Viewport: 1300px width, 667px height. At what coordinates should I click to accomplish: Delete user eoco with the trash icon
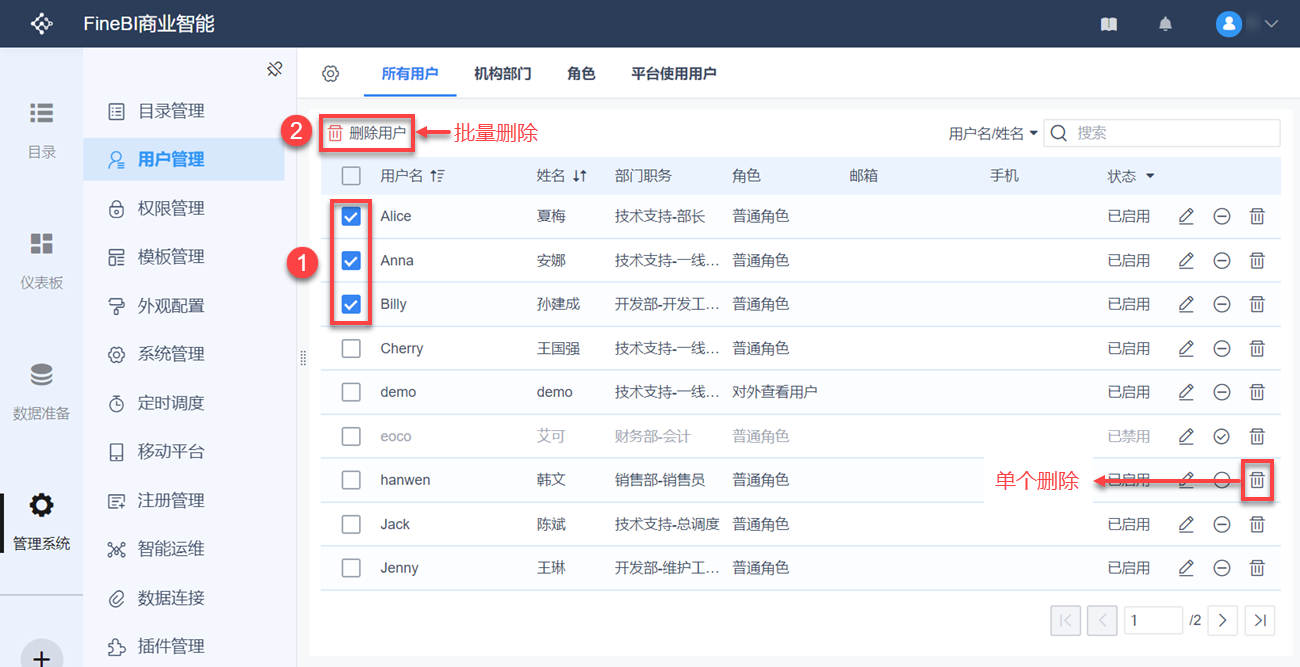[x=1257, y=436]
